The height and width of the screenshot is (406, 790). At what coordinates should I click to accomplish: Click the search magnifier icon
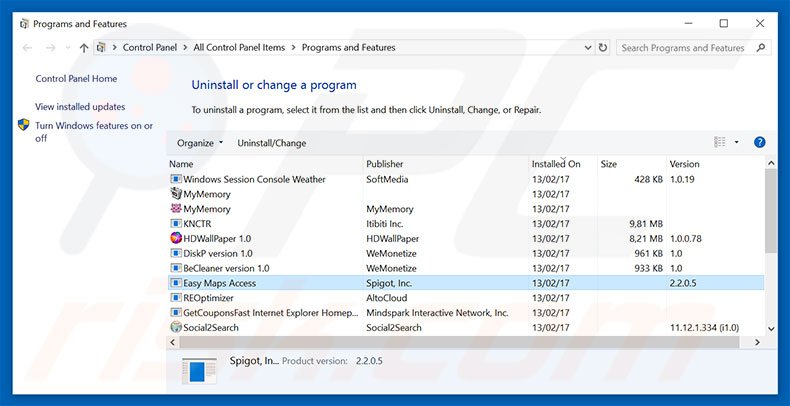tap(761, 48)
